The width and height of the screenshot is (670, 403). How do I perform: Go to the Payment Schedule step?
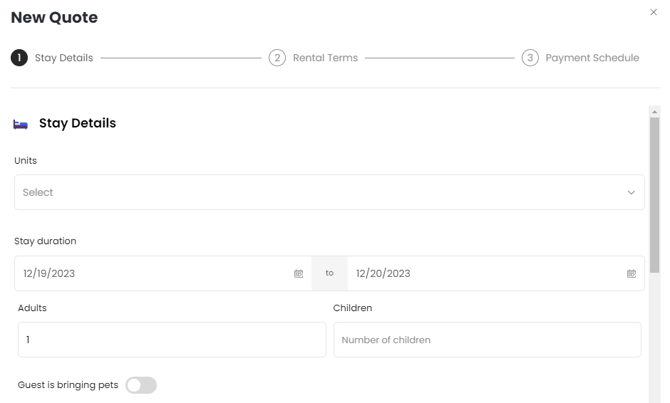pyautogui.click(x=592, y=58)
